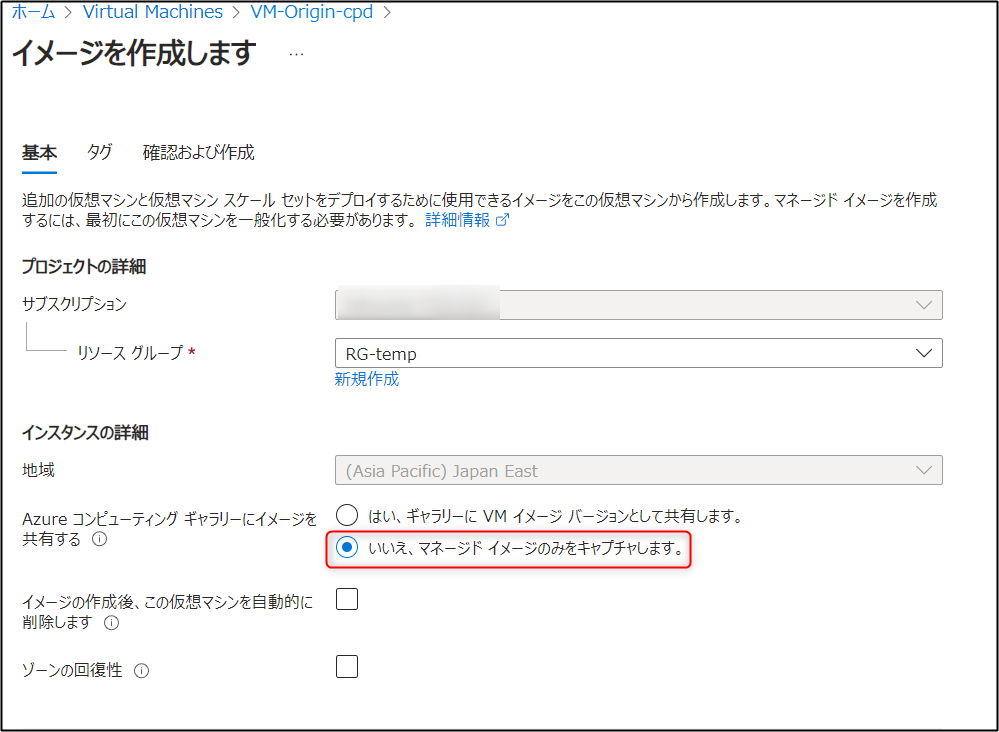Show info for Azure コンピューティング ギャラリー sharing

coord(99,539)
